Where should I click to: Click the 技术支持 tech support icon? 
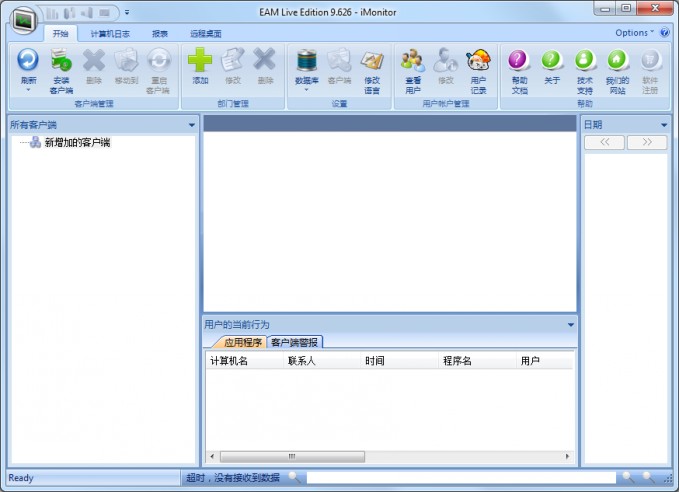585,60
